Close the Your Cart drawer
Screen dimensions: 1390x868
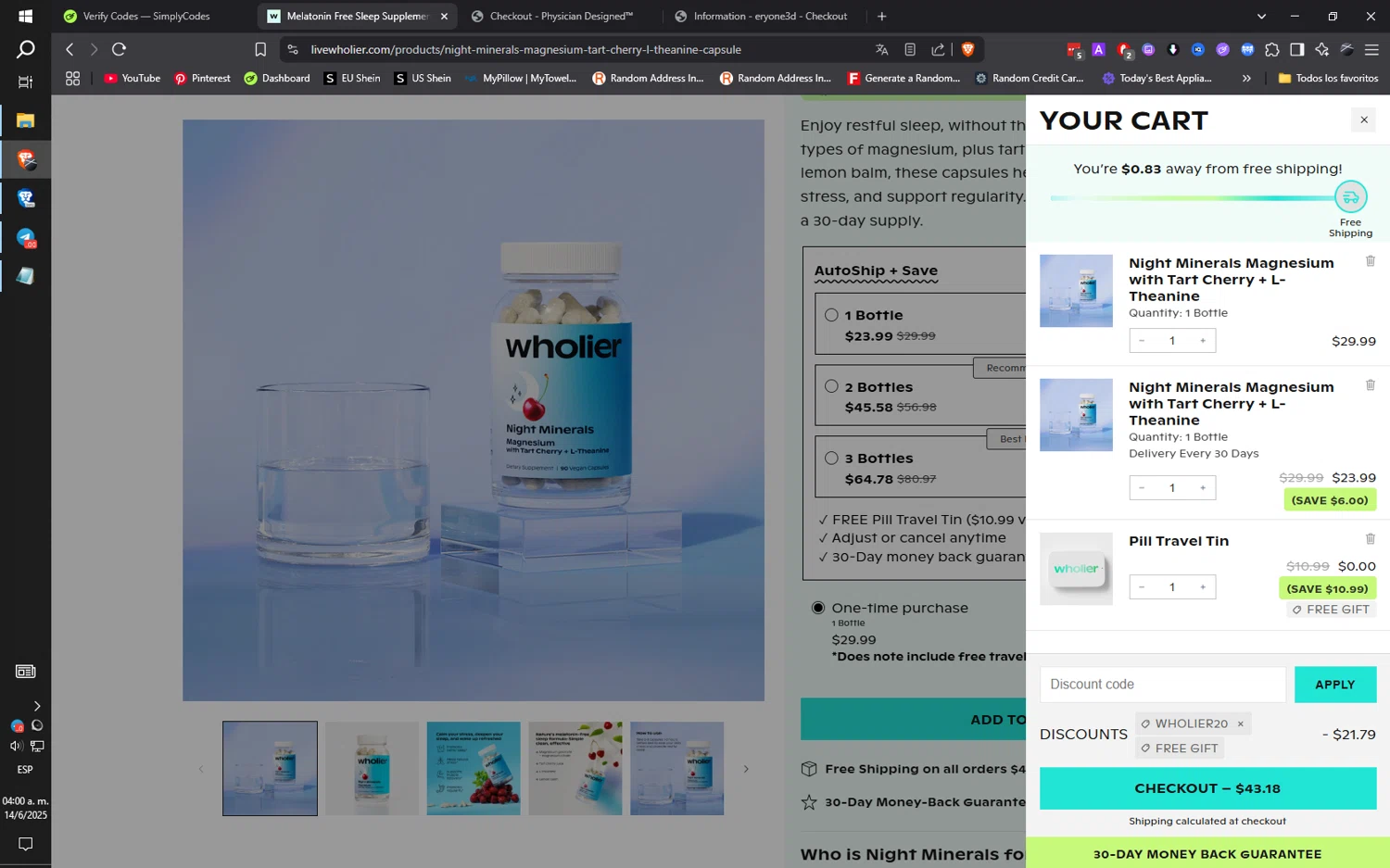point(1363,120)
